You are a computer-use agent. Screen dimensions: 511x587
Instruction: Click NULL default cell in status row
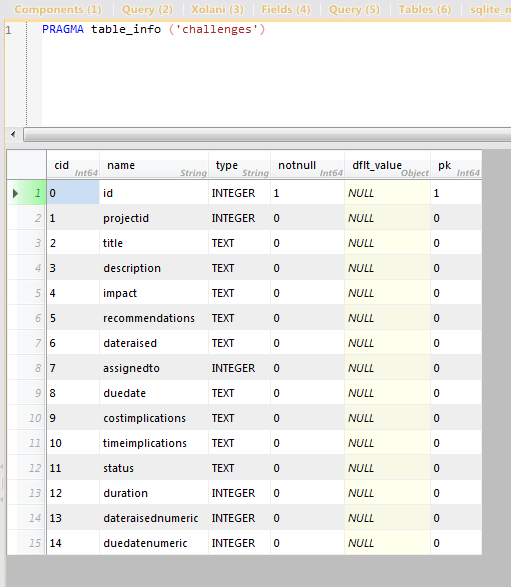387,468
